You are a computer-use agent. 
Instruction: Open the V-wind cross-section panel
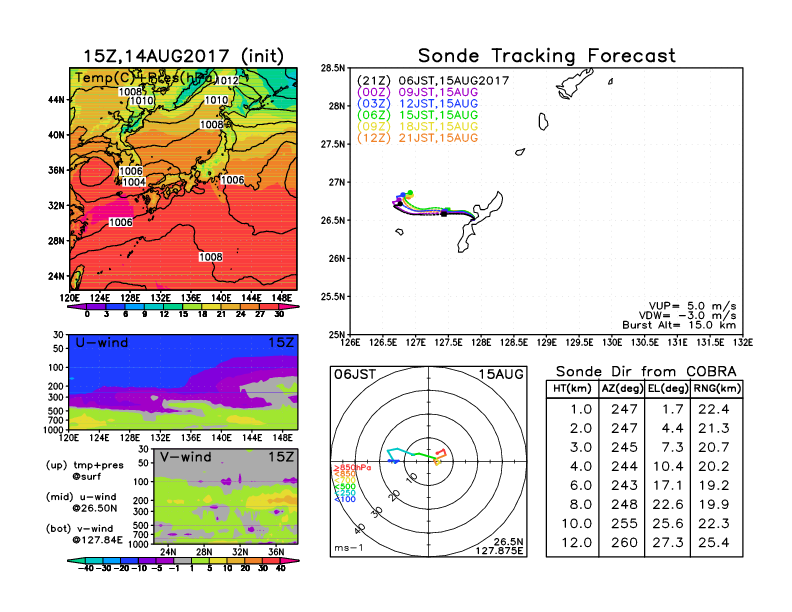[225, 496]
